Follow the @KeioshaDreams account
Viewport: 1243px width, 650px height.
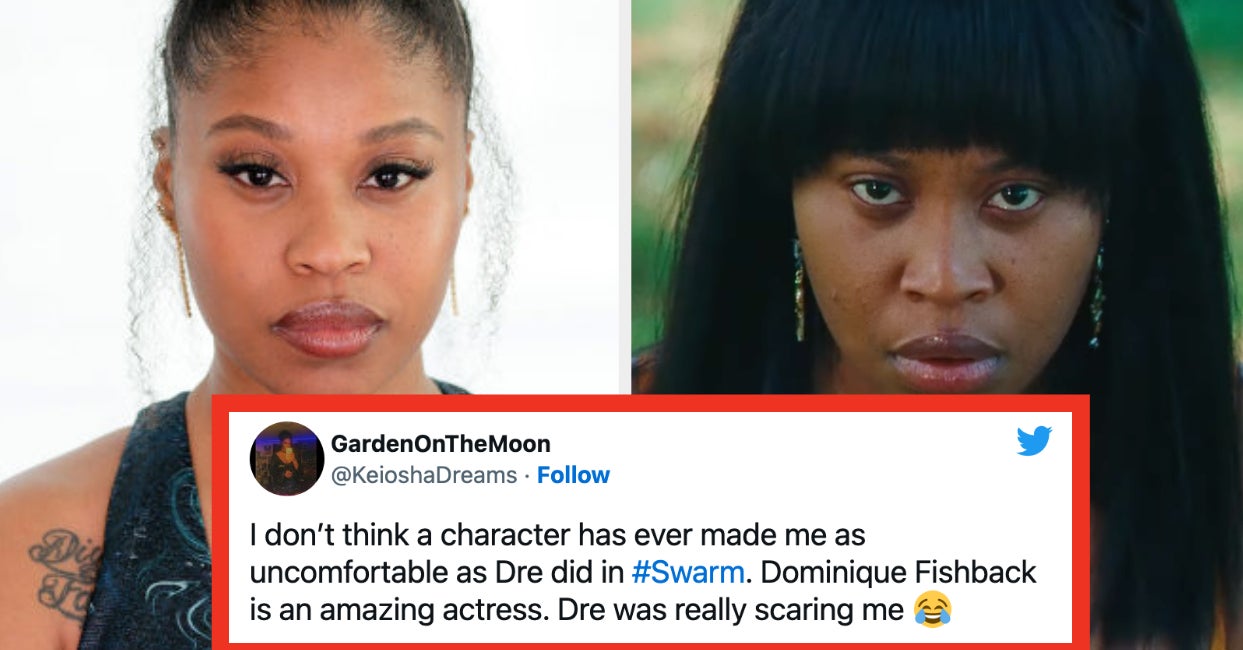573,475
